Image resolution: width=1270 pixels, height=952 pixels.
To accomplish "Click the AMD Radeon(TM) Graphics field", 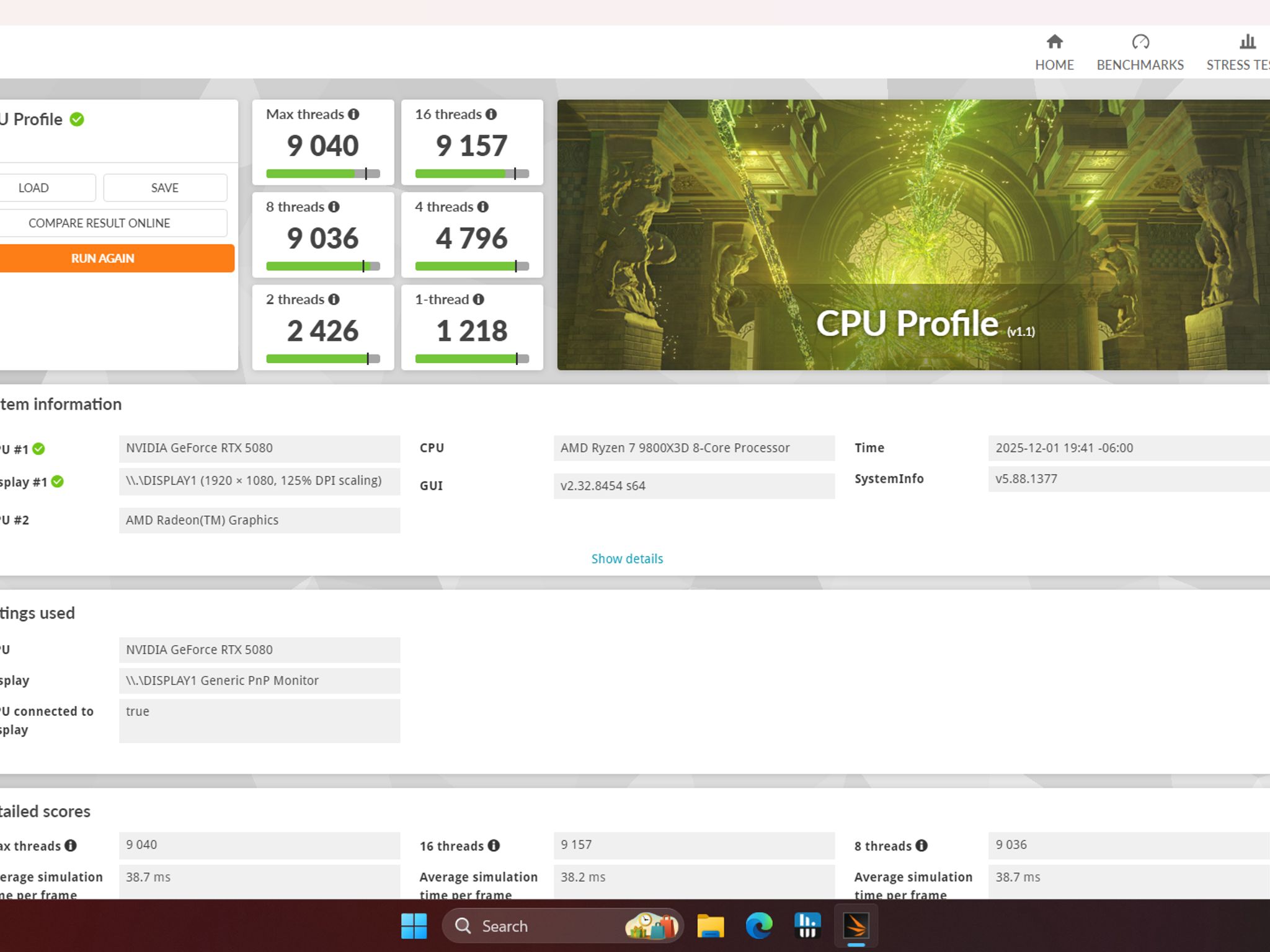I will [x=259, y=521].
